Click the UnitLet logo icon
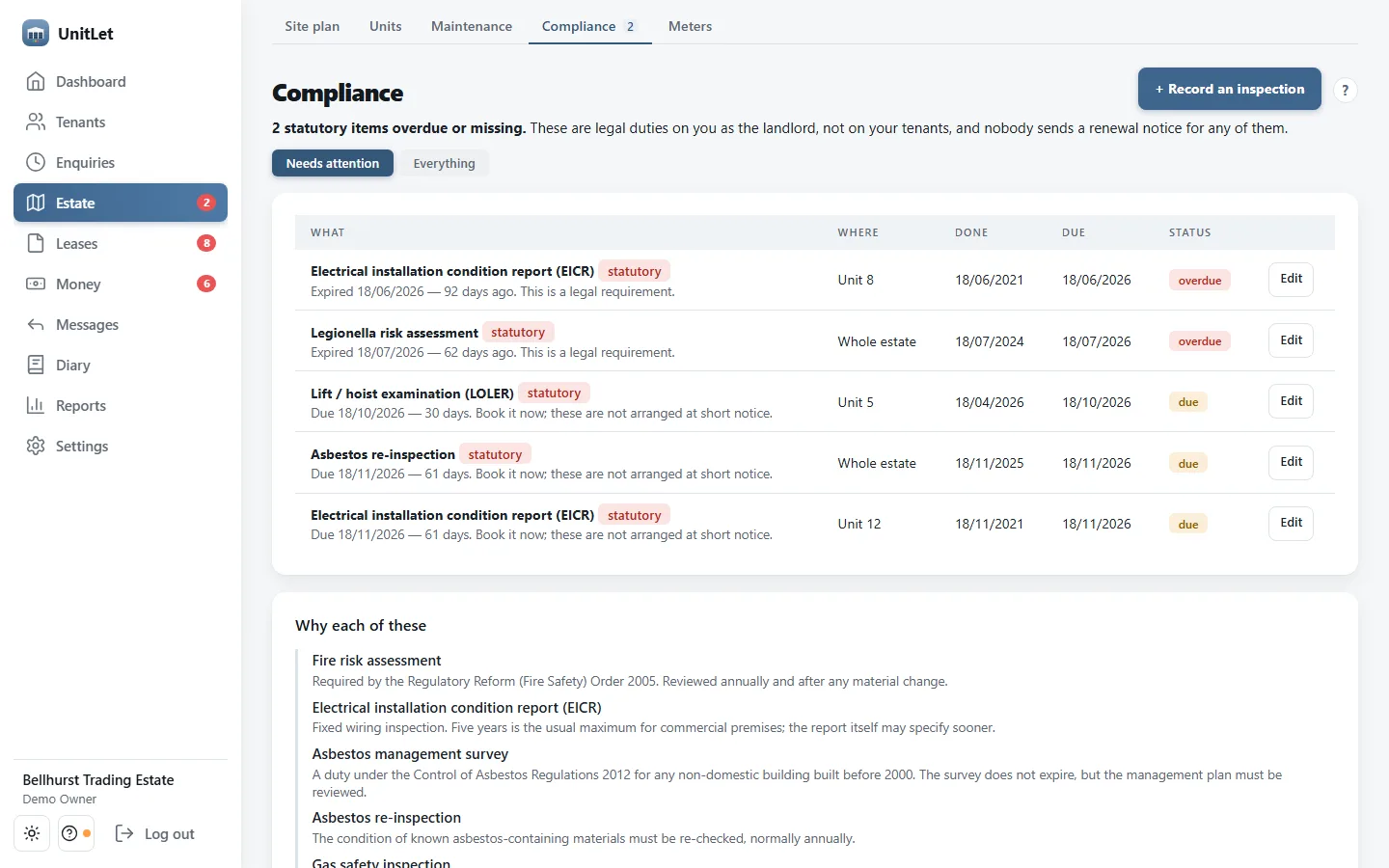This screenshot has height=868, width=1389. (x=36, y=33)
